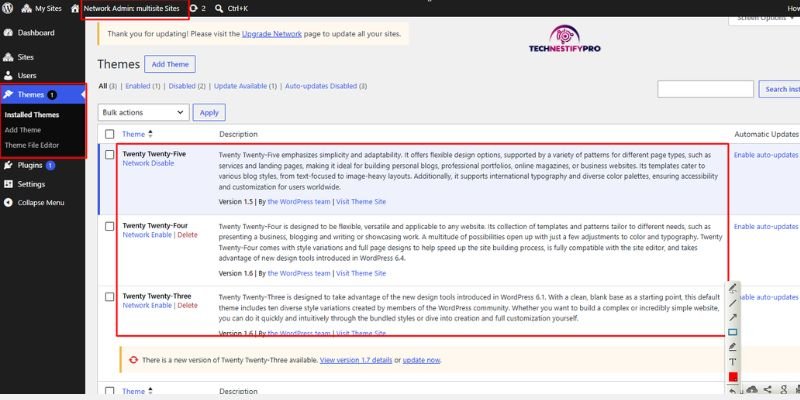Enable auto-updates for Twenty Twenty-Four
800x400 pixels.
point(766,227)
